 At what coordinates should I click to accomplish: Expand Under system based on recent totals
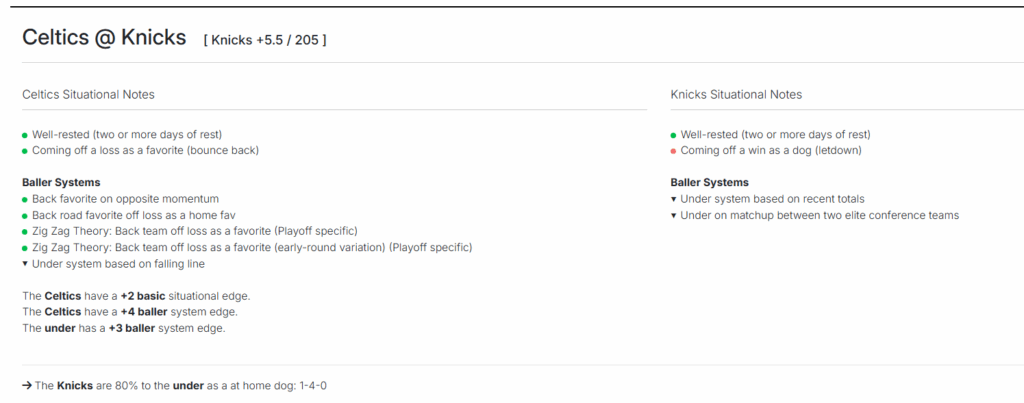pyautogui.click(x=673, y=199)
